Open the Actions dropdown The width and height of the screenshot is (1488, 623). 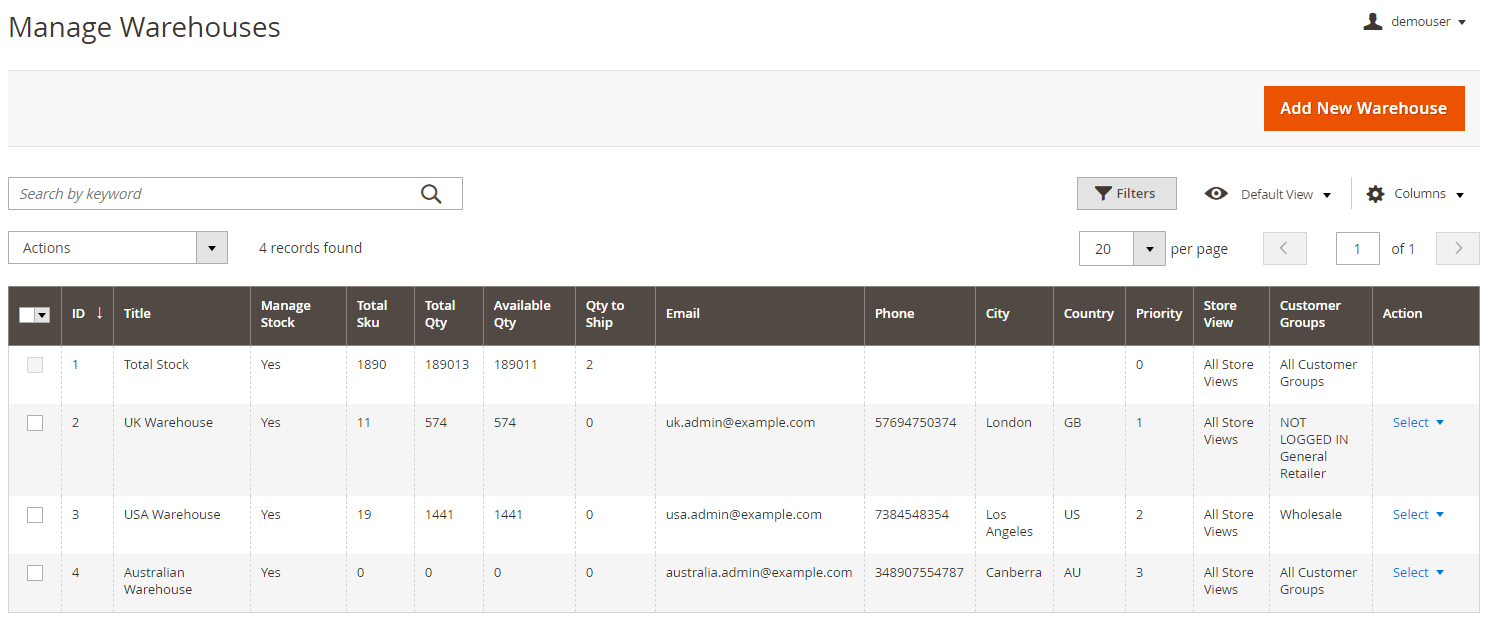(x=118, y=248)
